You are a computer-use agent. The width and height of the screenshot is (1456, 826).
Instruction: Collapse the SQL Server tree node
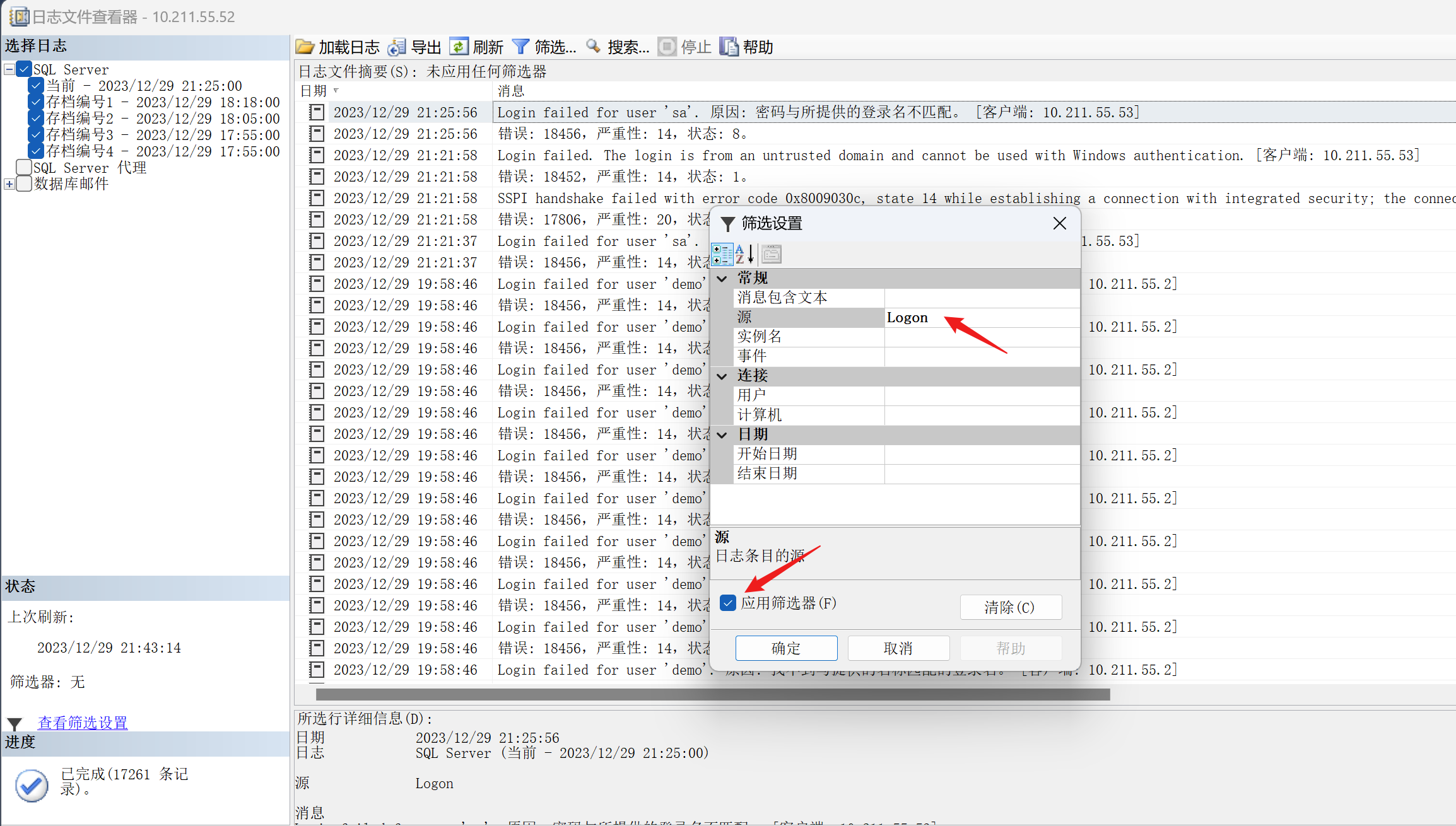9,69
